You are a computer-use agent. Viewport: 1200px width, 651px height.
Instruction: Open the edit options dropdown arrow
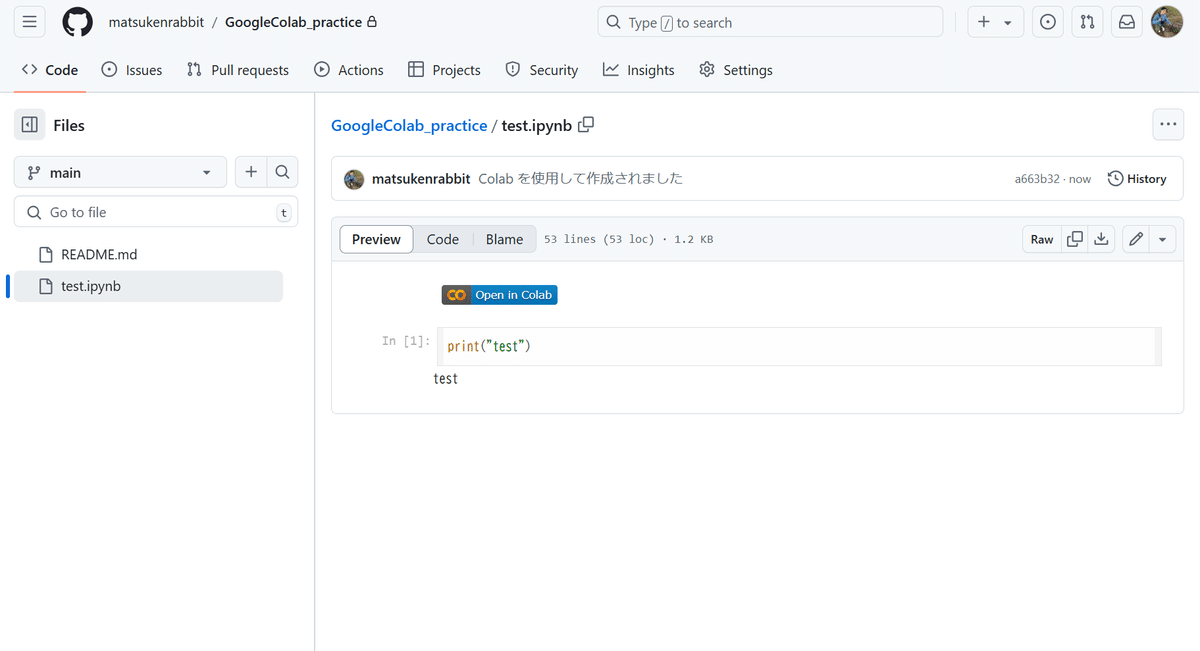[1162, 239]
